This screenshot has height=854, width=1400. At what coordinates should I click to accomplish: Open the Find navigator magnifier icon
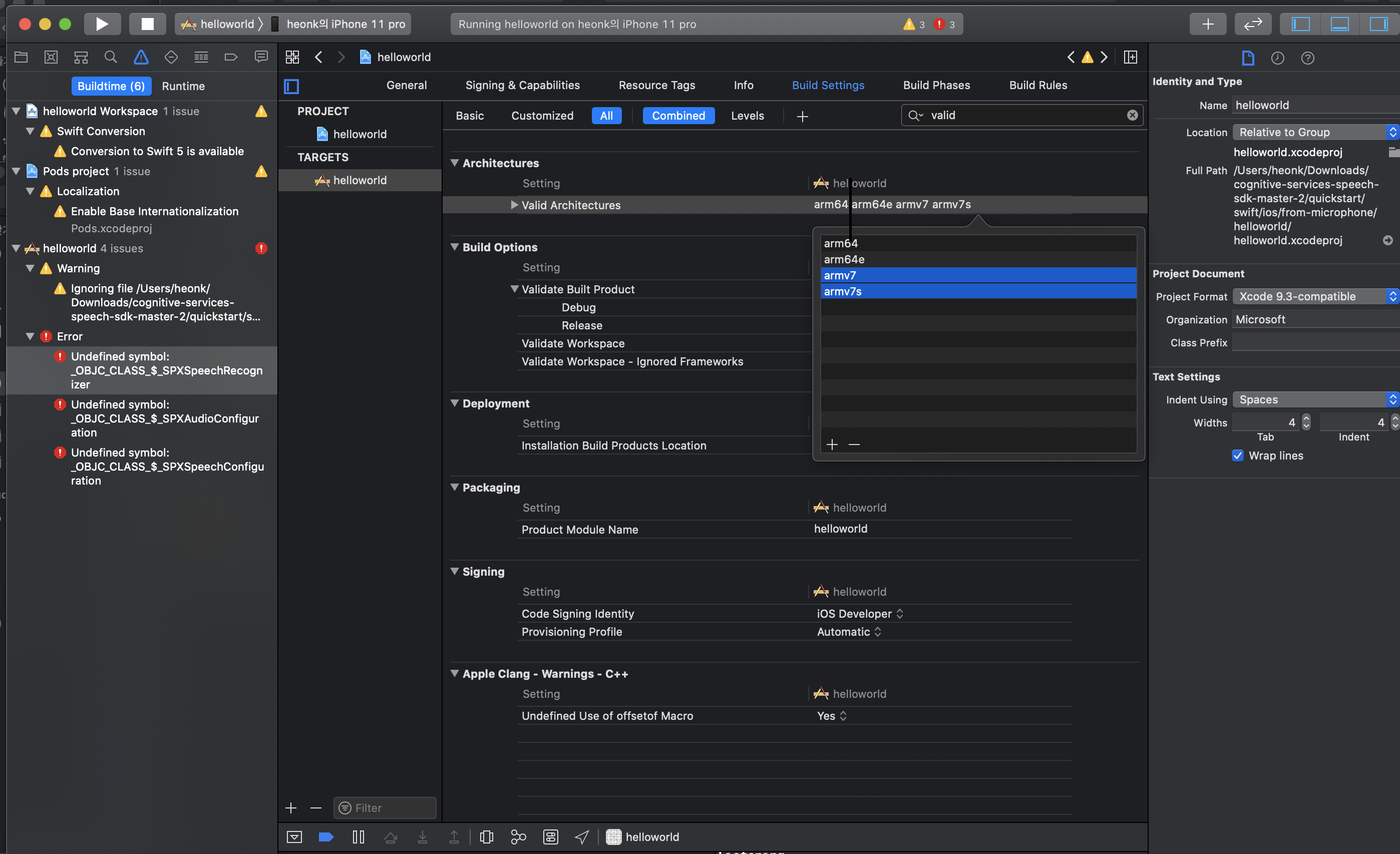coord(111,57)
